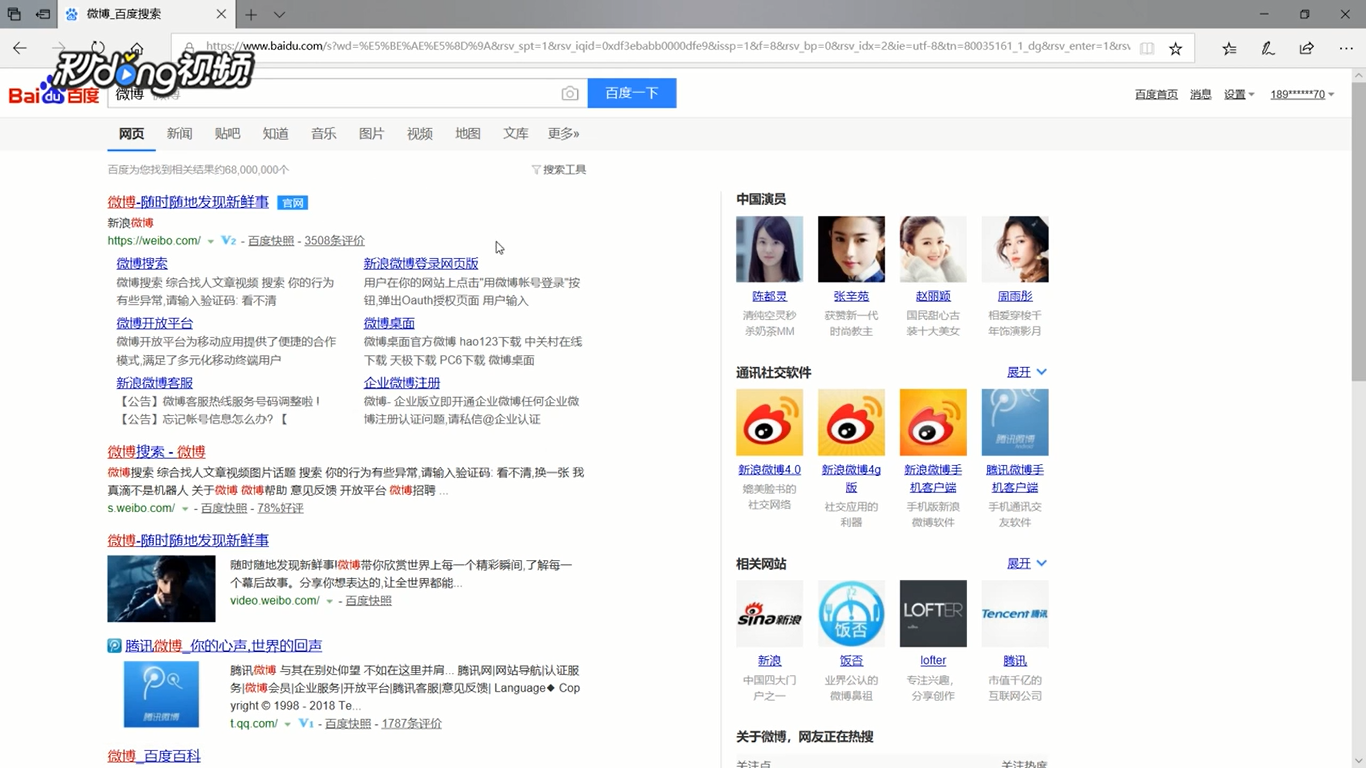Click the Sina 新浪 logo thumbnail
The height and width of the screenshot is (768, 1366).
pos(769,613)
